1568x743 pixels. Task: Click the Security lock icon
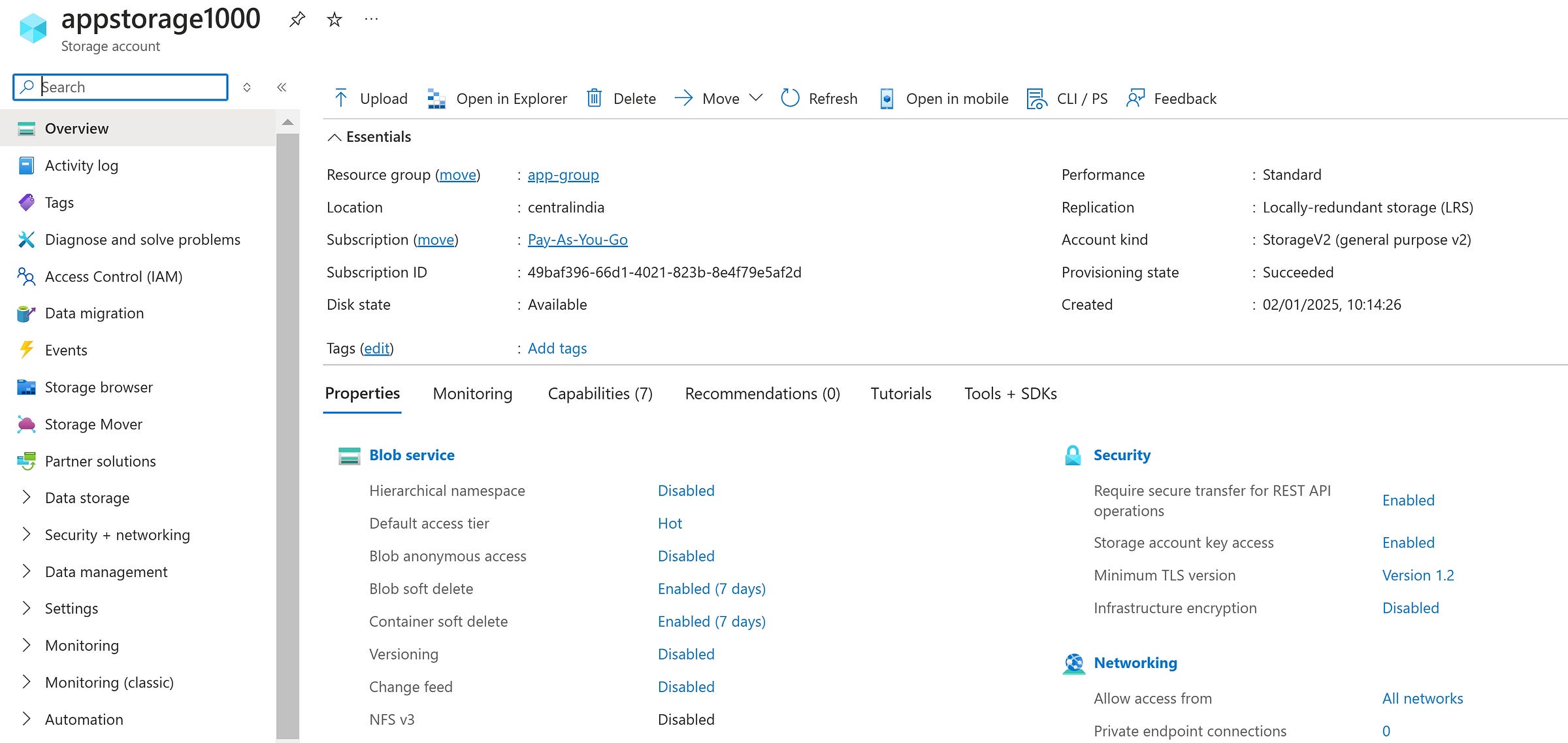point(1073,455)
